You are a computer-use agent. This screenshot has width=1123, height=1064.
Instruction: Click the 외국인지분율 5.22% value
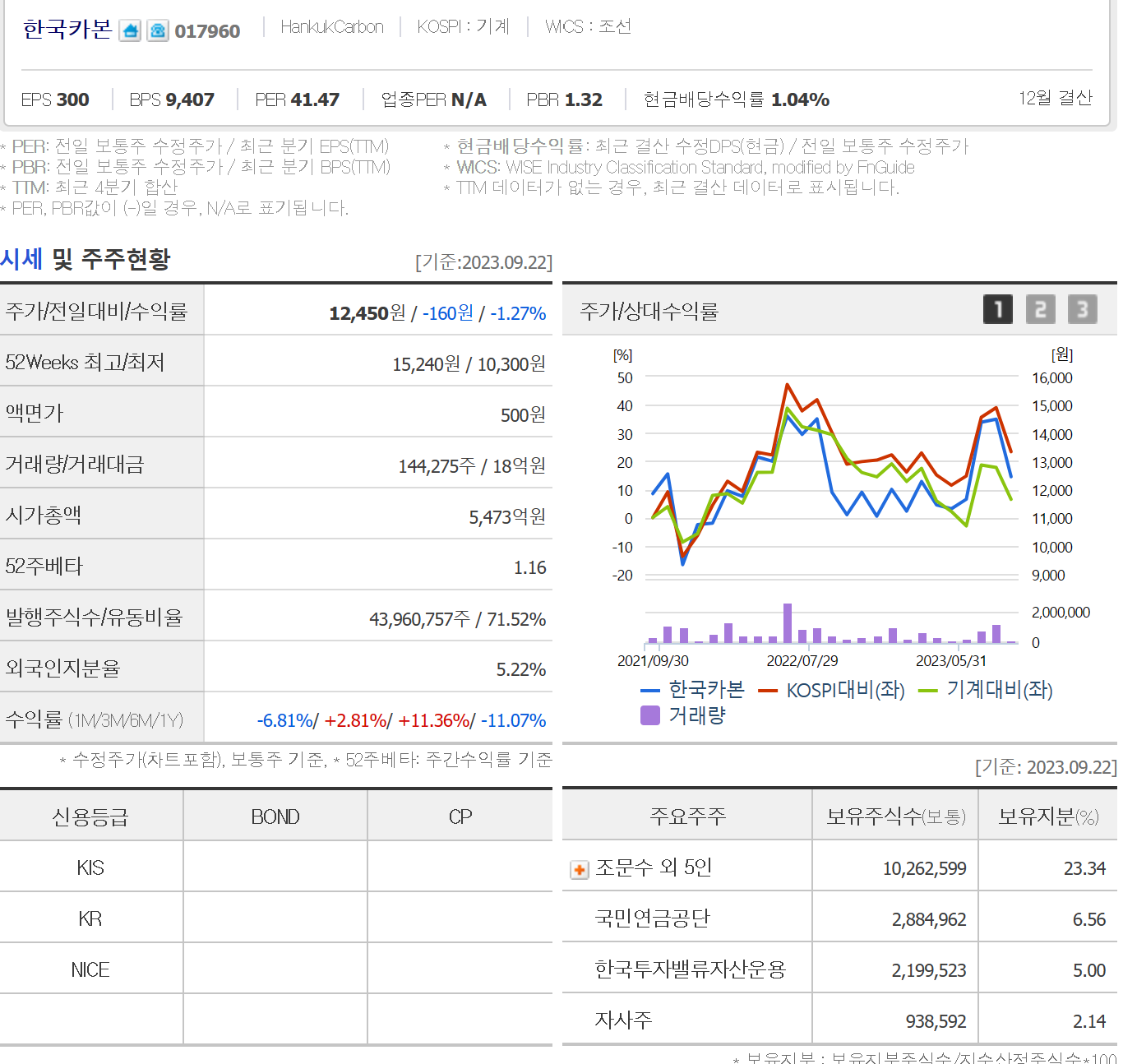point(520,670)
